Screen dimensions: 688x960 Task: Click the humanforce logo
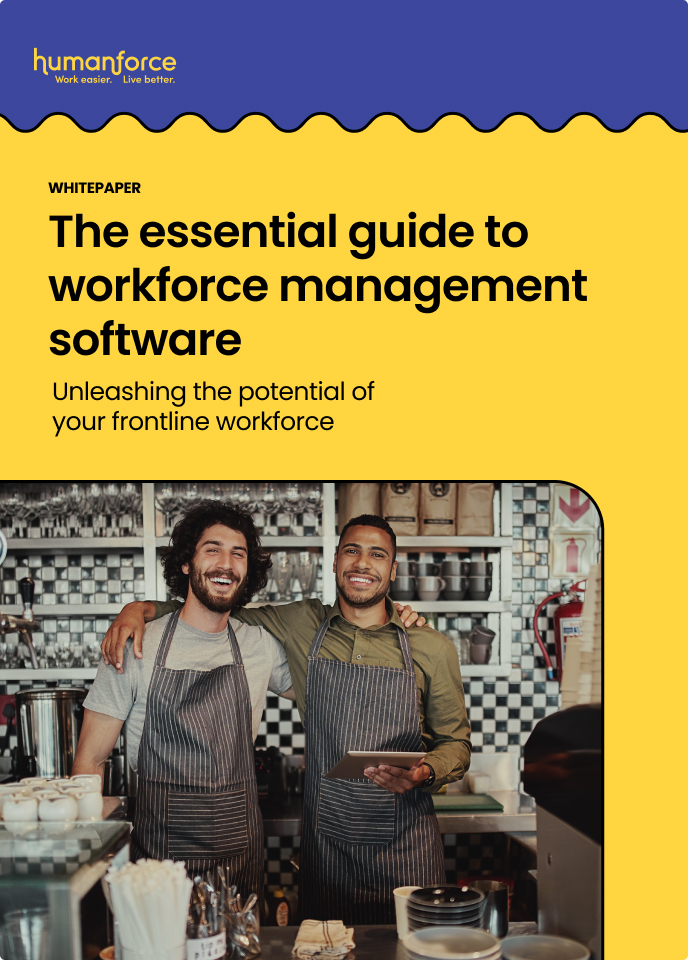point(105,66)
